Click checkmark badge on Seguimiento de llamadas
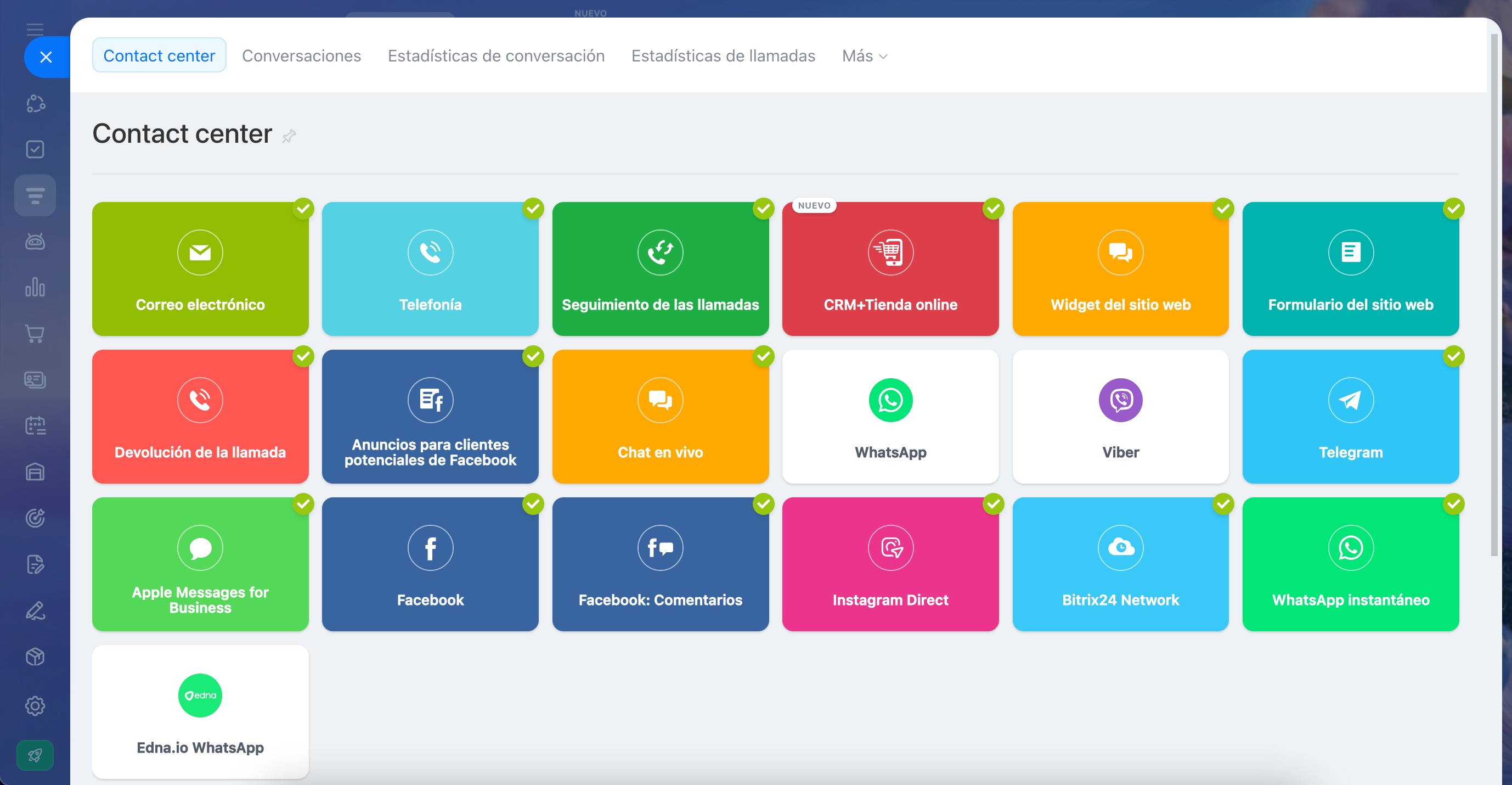Image resolution: width=1512 pixels, height=785 pixels. click(x=764, y=209)
